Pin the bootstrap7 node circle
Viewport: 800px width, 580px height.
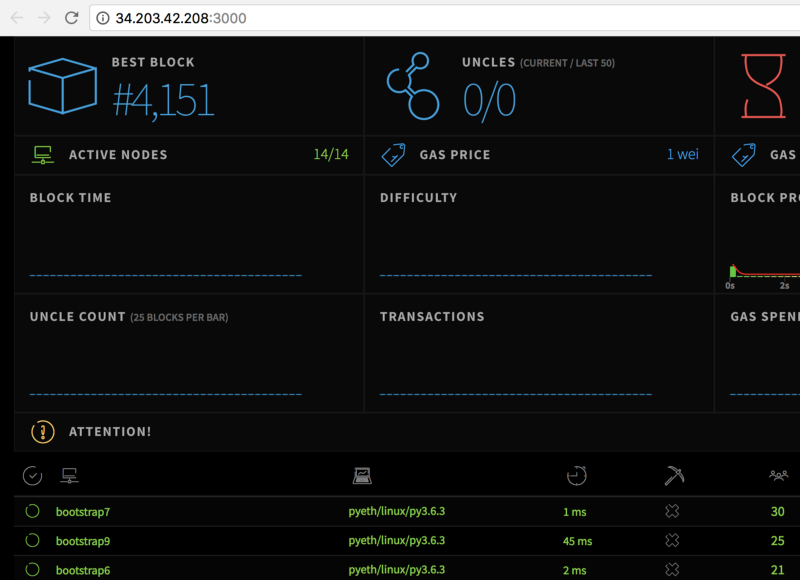click(x=32, y=511)
